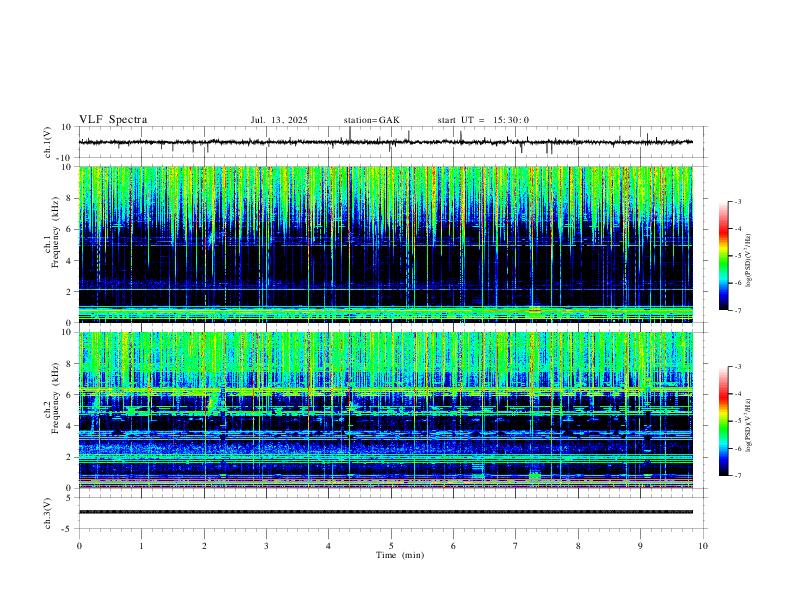Click the upper ch.1 spectrogram color scale bar
The height and width of the screenshot is (612, 792).
pos(724,256)
